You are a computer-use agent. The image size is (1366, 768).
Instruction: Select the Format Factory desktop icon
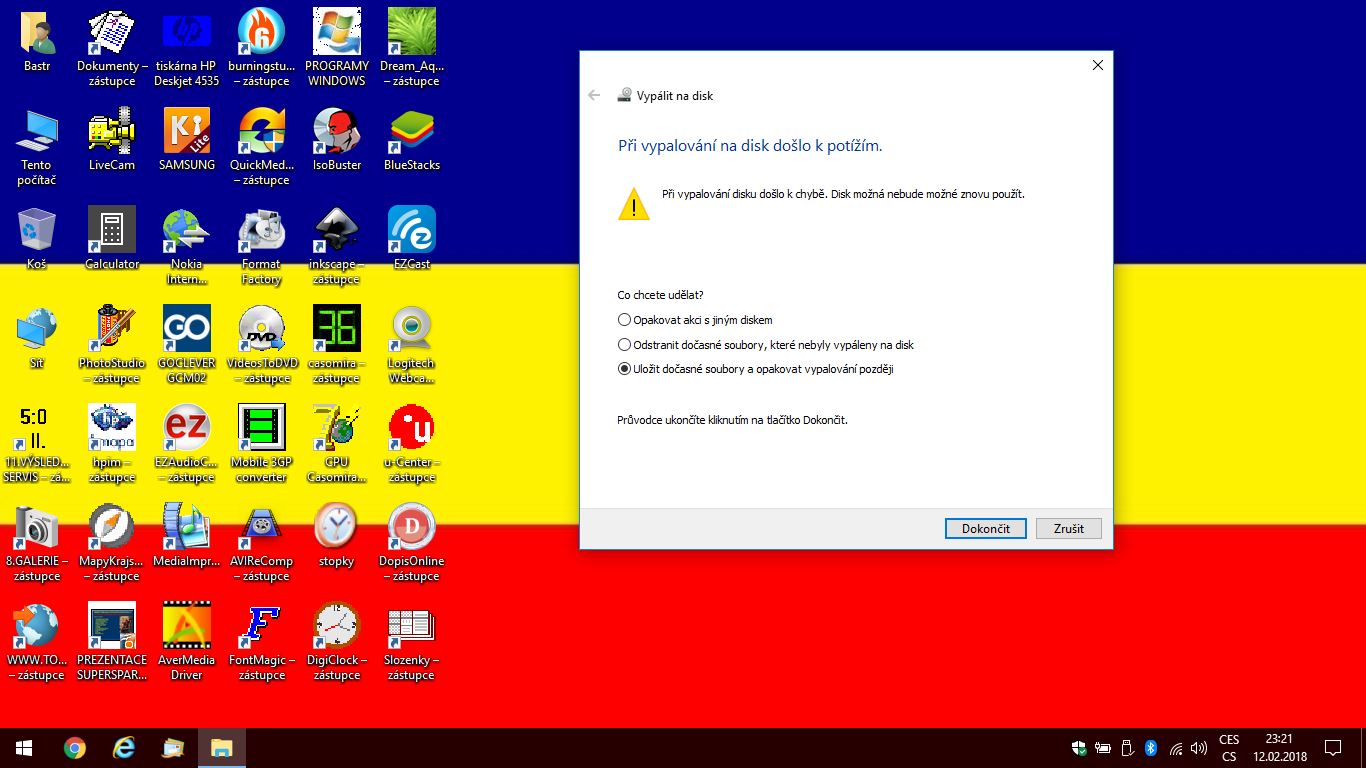261,240
